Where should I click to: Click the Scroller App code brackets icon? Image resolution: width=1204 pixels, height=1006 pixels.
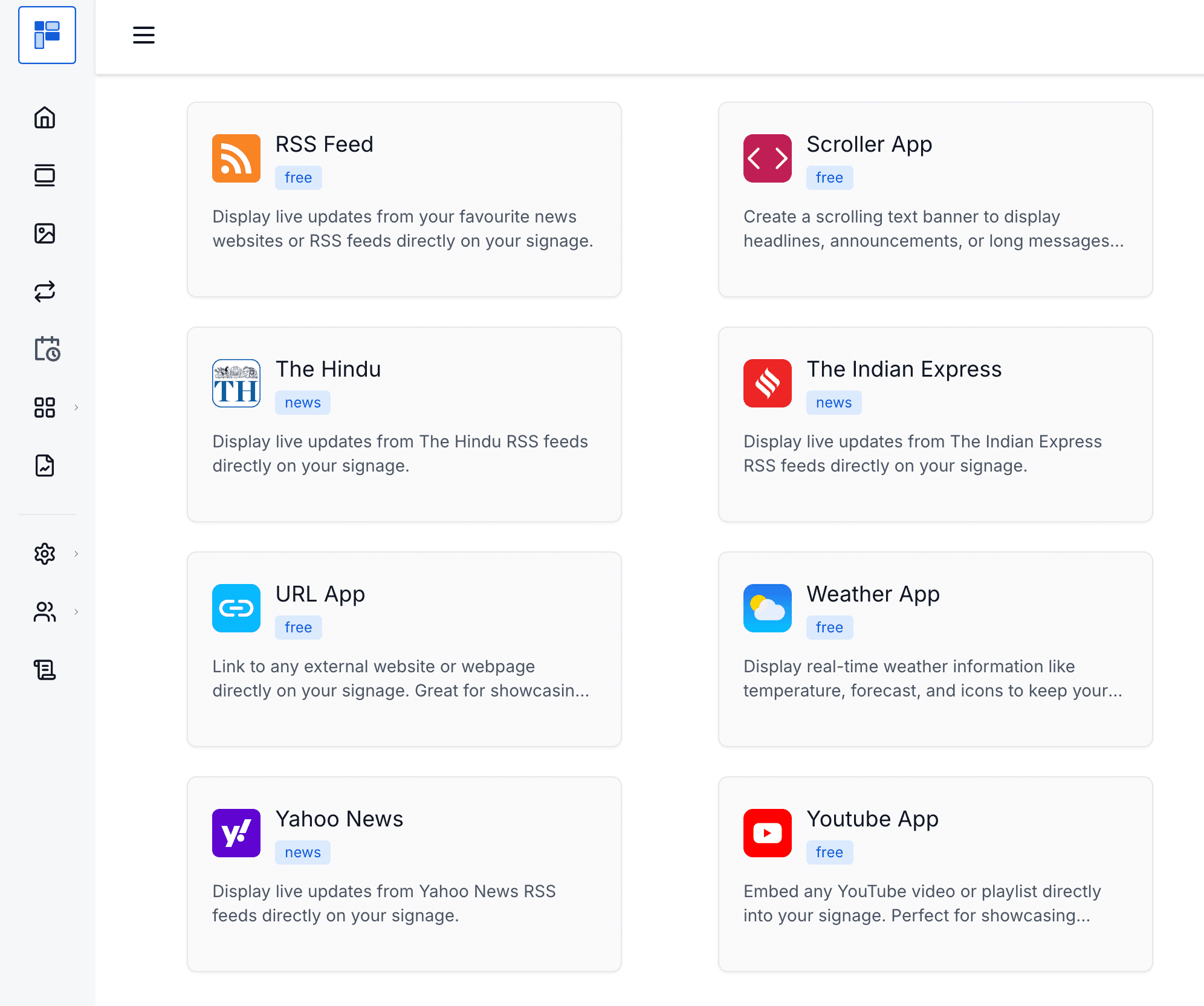(x=767, y=158)
